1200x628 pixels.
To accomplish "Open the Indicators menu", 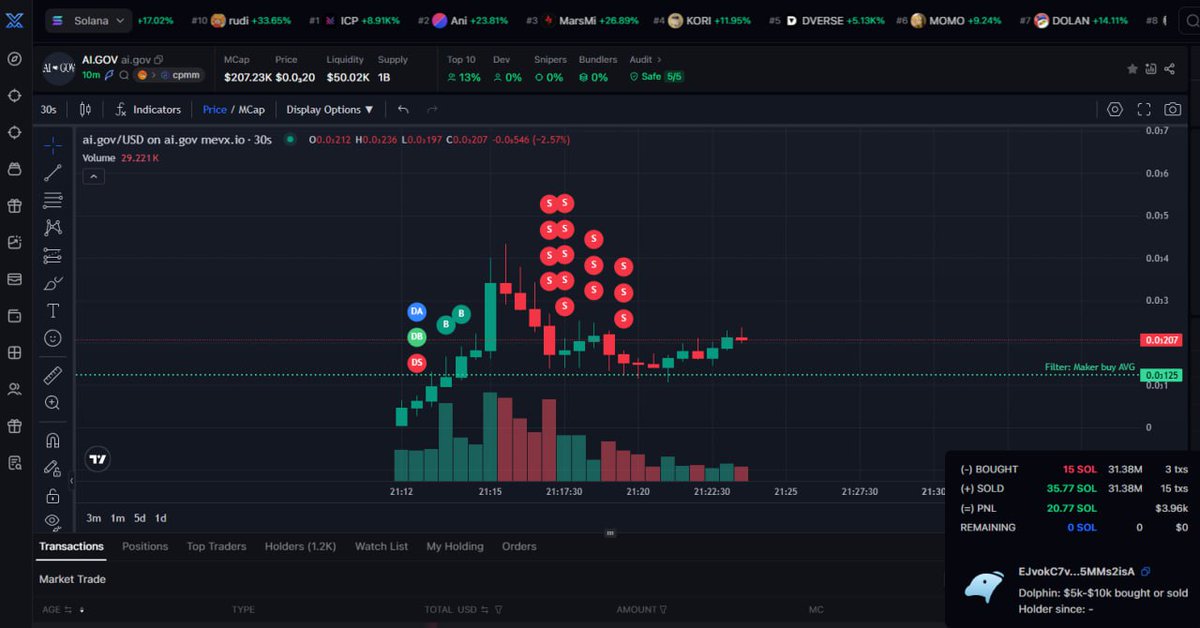I will tap(147, 109).
